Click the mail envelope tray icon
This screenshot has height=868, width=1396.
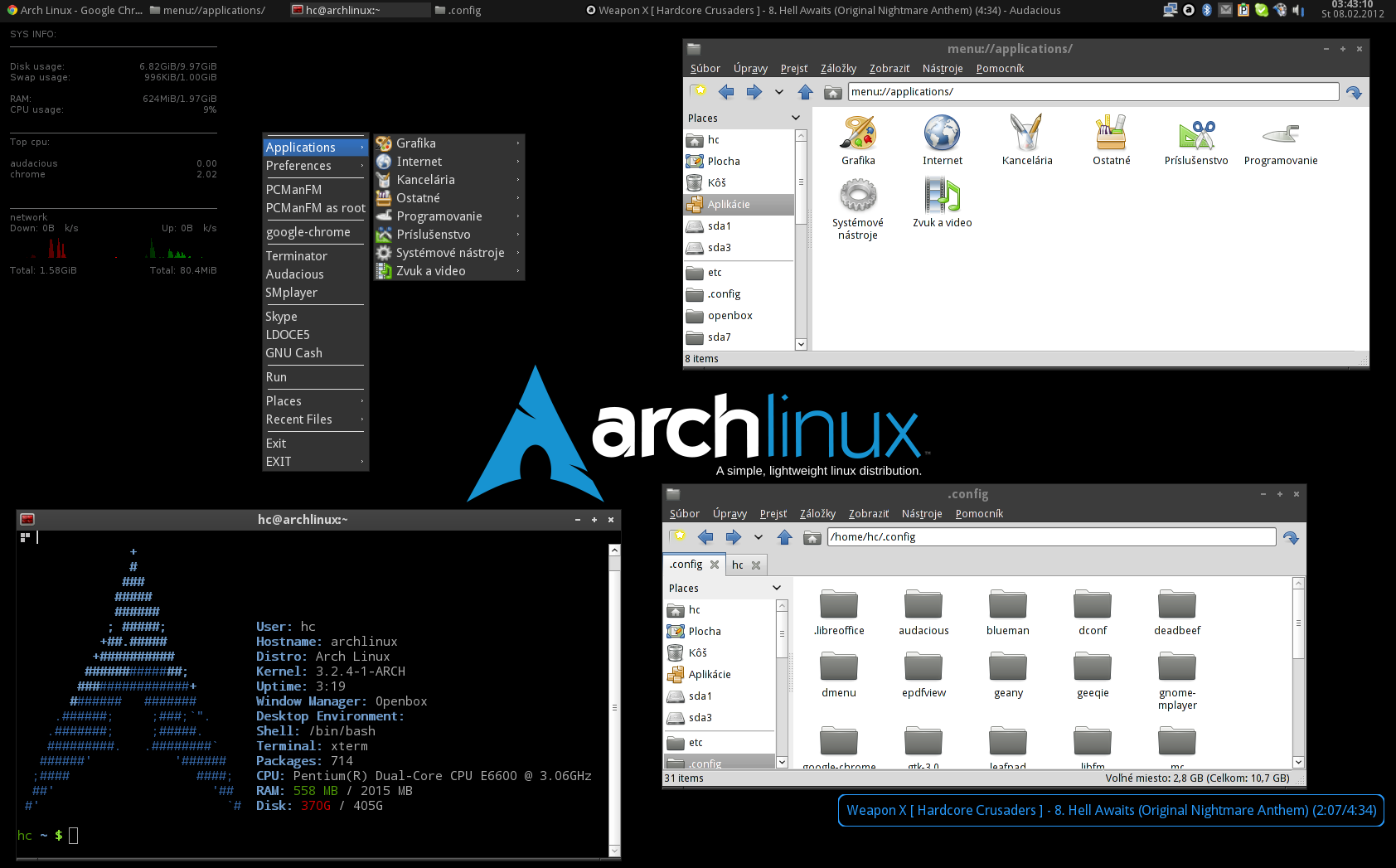coord(1225,10)
